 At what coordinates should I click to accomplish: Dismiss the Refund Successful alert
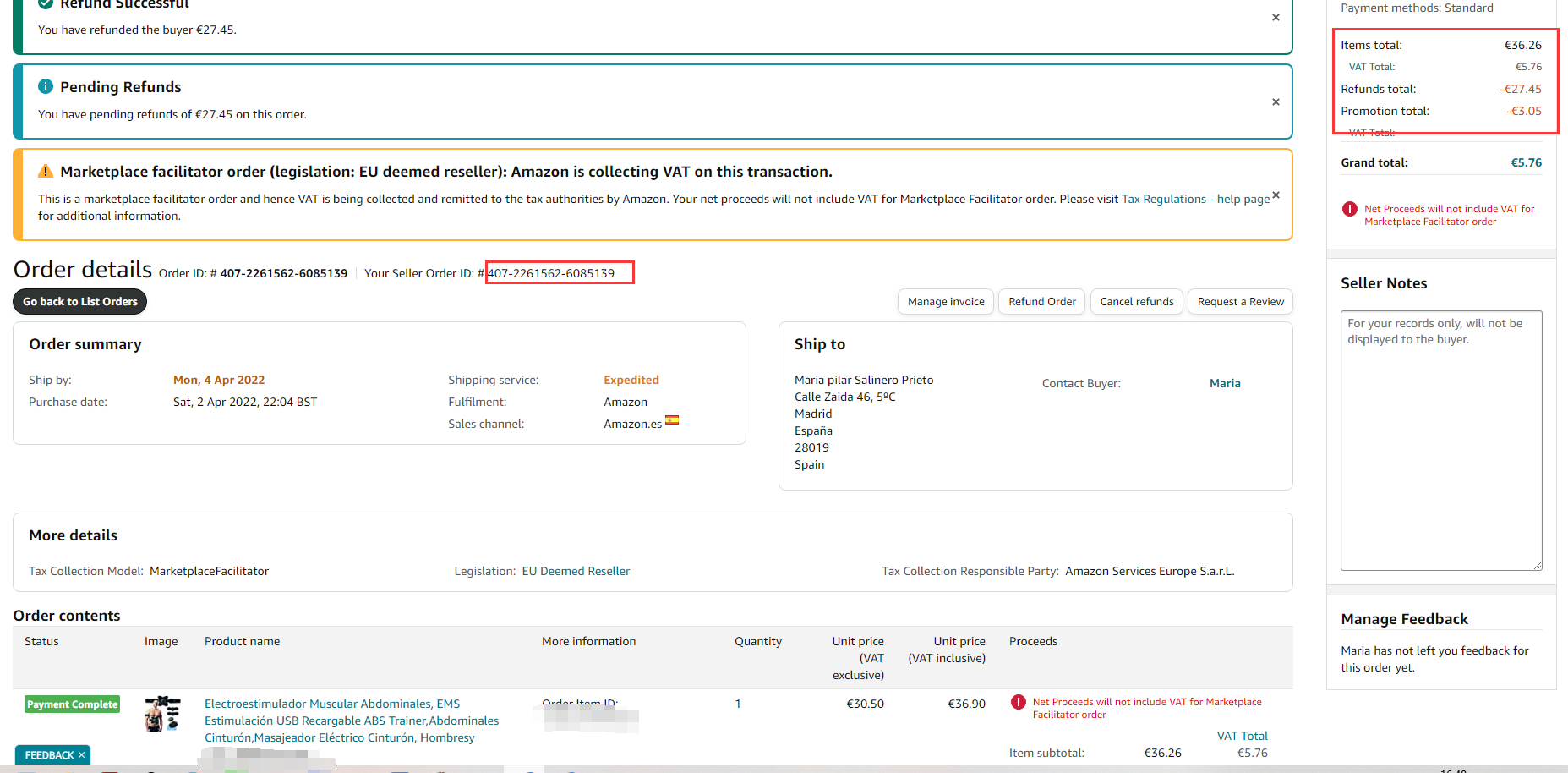(x=1276, y=18)
